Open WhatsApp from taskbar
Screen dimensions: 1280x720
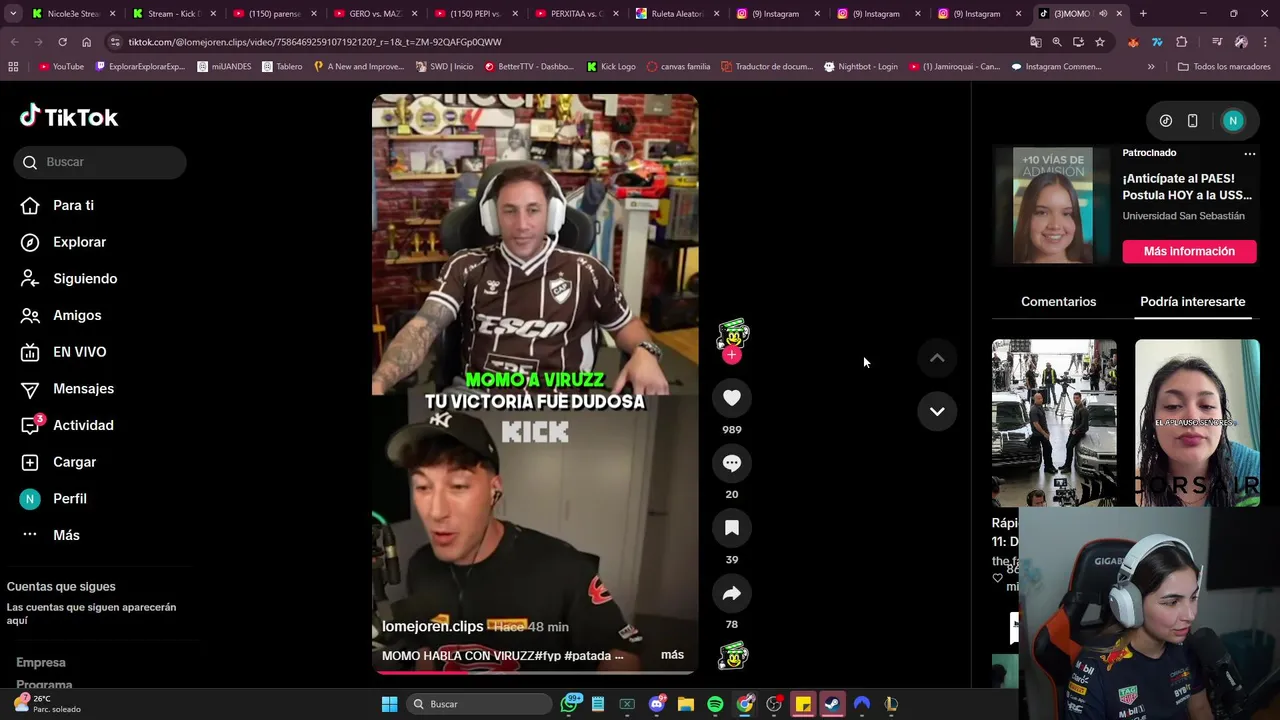(x=570, y=704)
